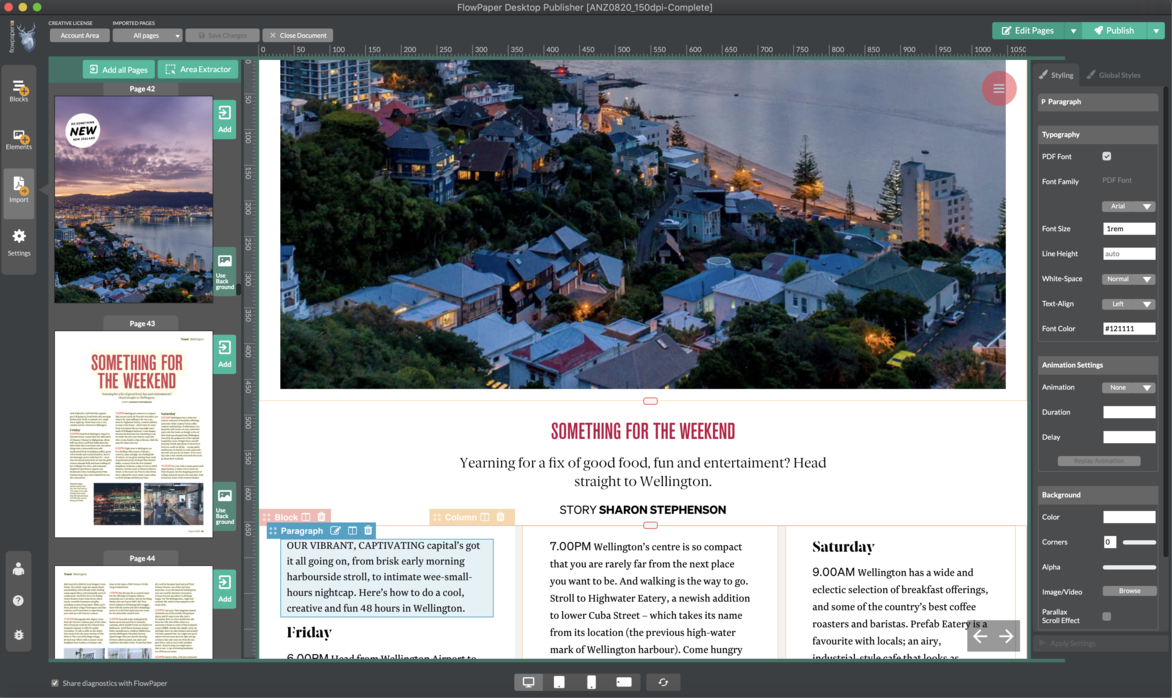Click the edit icon on Paragraph toolbar
1172x698 pixels.
(x=336, y=531)
